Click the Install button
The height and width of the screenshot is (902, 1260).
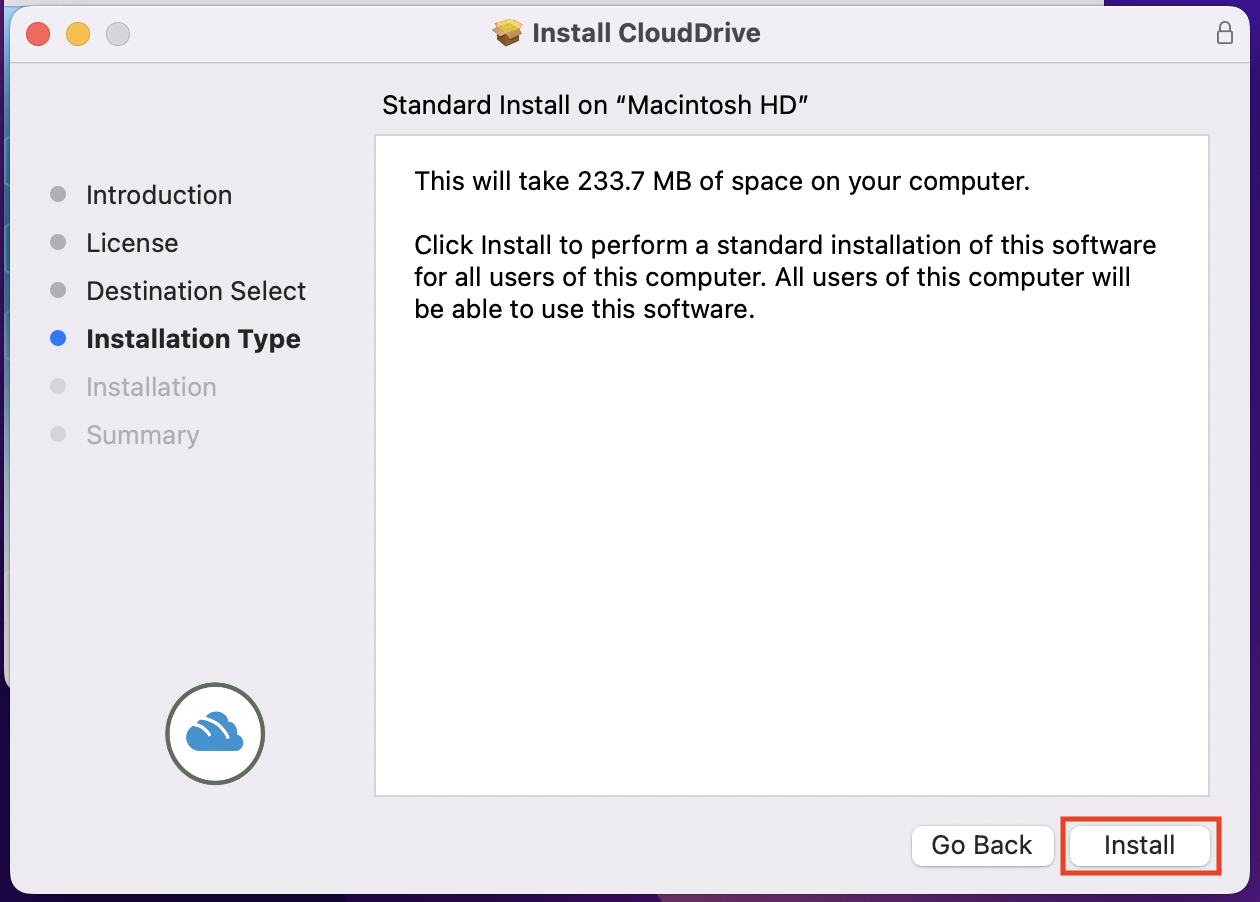(x=1139, y=846)
